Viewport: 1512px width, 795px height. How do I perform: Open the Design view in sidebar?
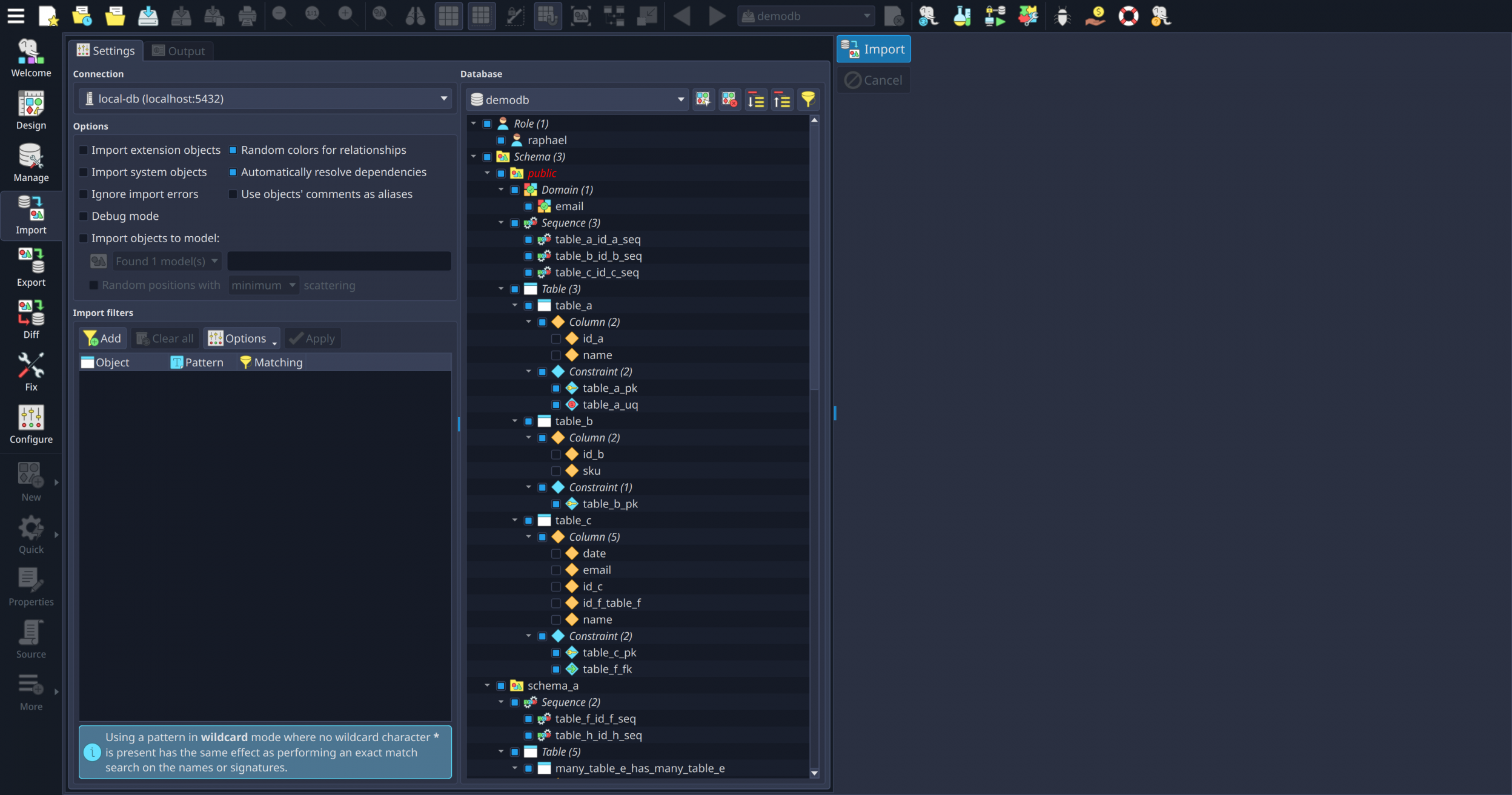pyautogui.click(x=31, y=110)
